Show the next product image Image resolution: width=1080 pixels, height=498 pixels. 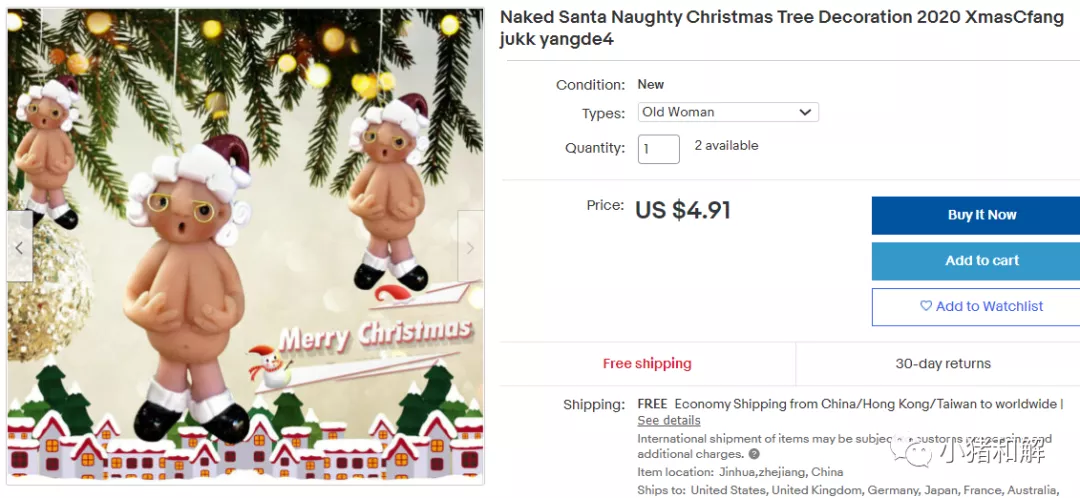pos(470,247)
